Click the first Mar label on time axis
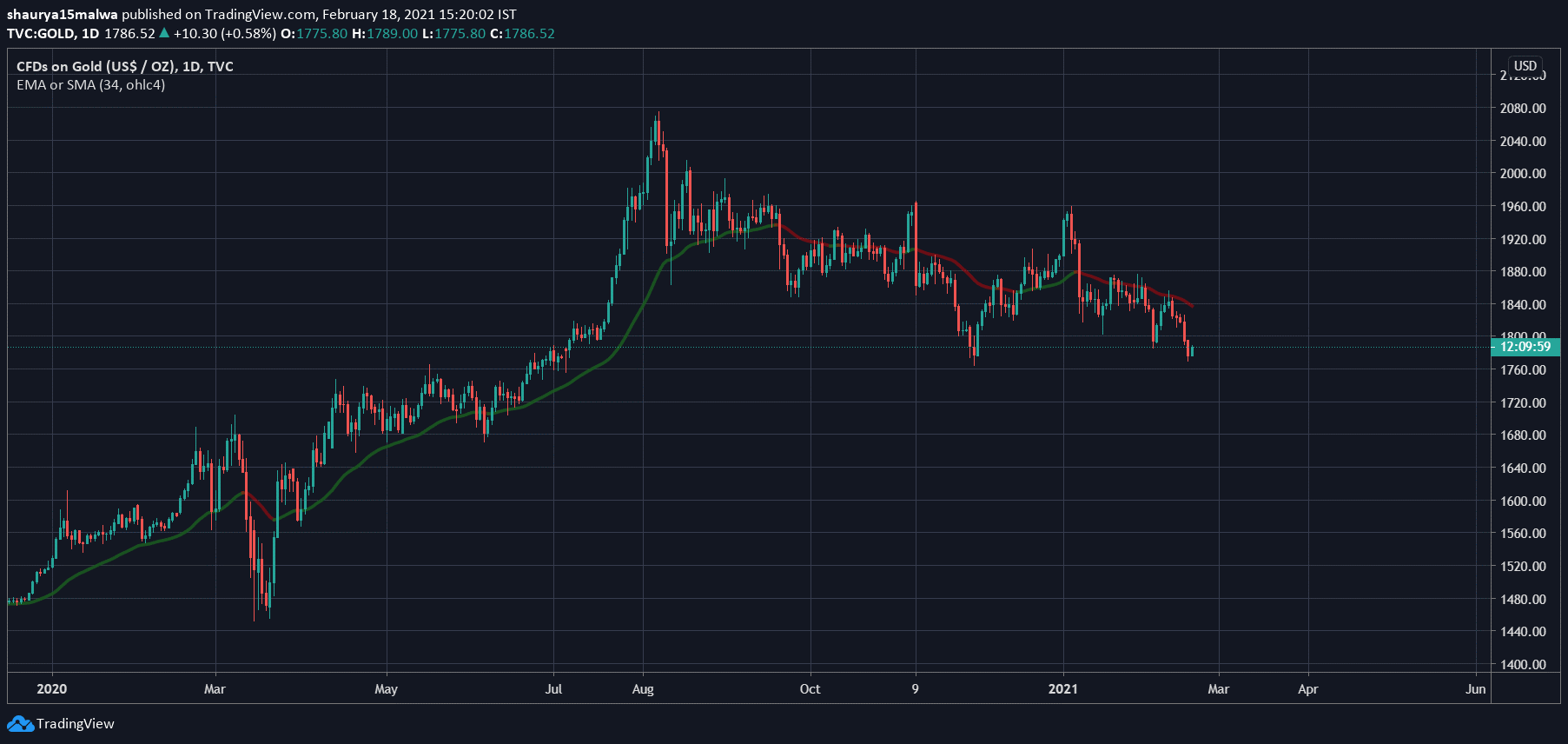Viewport: 1568px width, 744px height. 215,689
